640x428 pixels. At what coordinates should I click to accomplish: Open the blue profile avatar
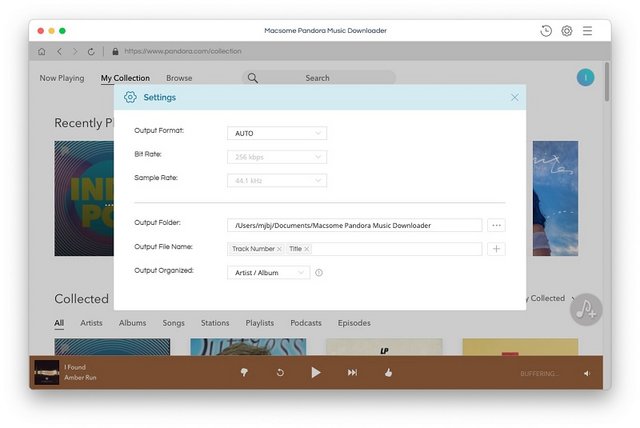pyautogui.click(x=585, y=78)
